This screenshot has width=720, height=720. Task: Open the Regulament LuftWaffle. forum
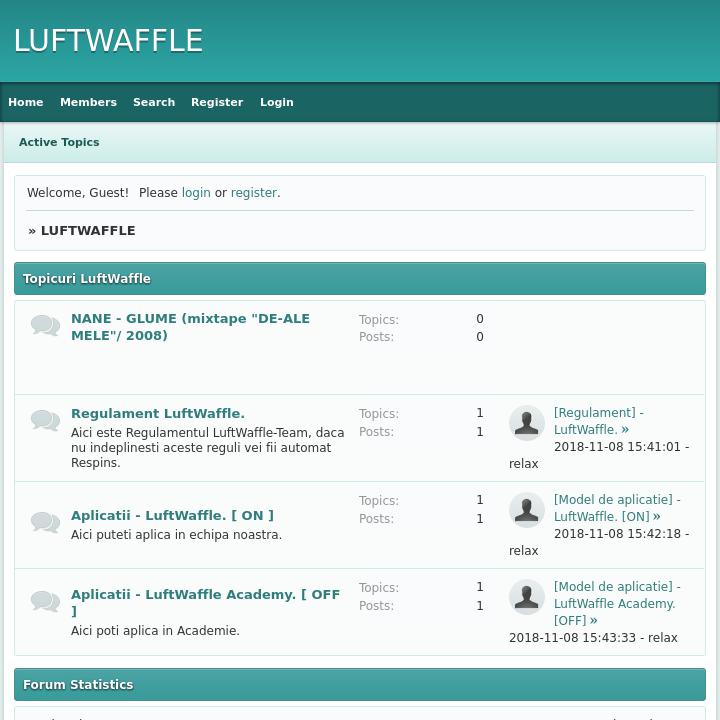tap(158, 413)
